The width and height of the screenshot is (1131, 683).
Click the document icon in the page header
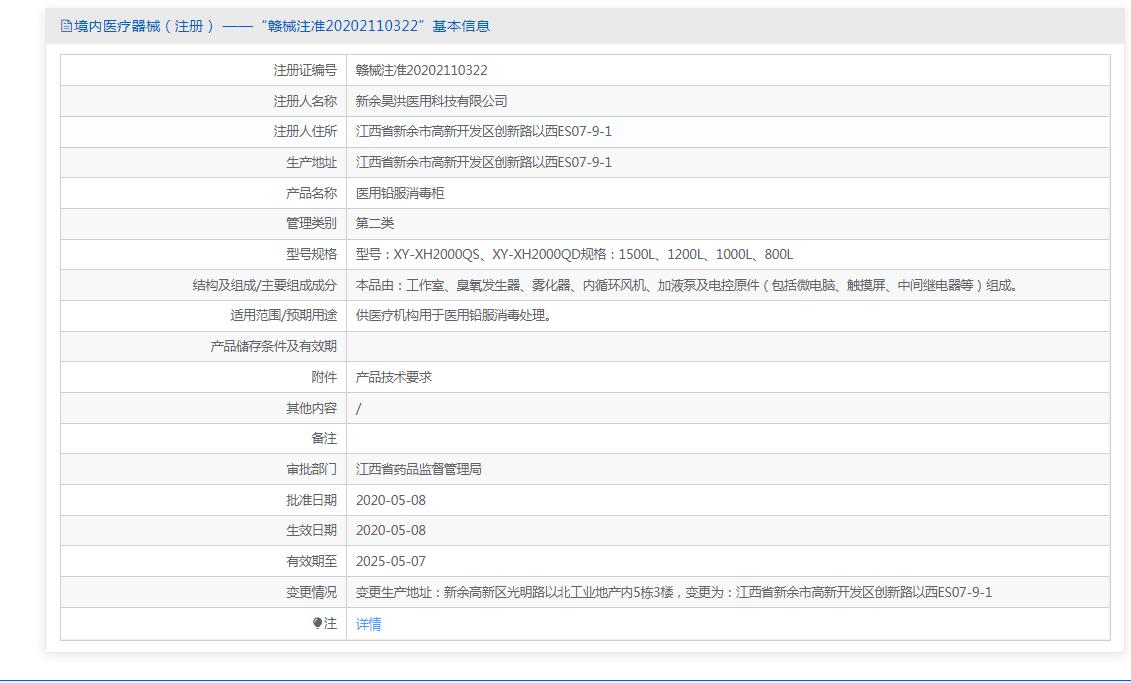tap(67, 27)
